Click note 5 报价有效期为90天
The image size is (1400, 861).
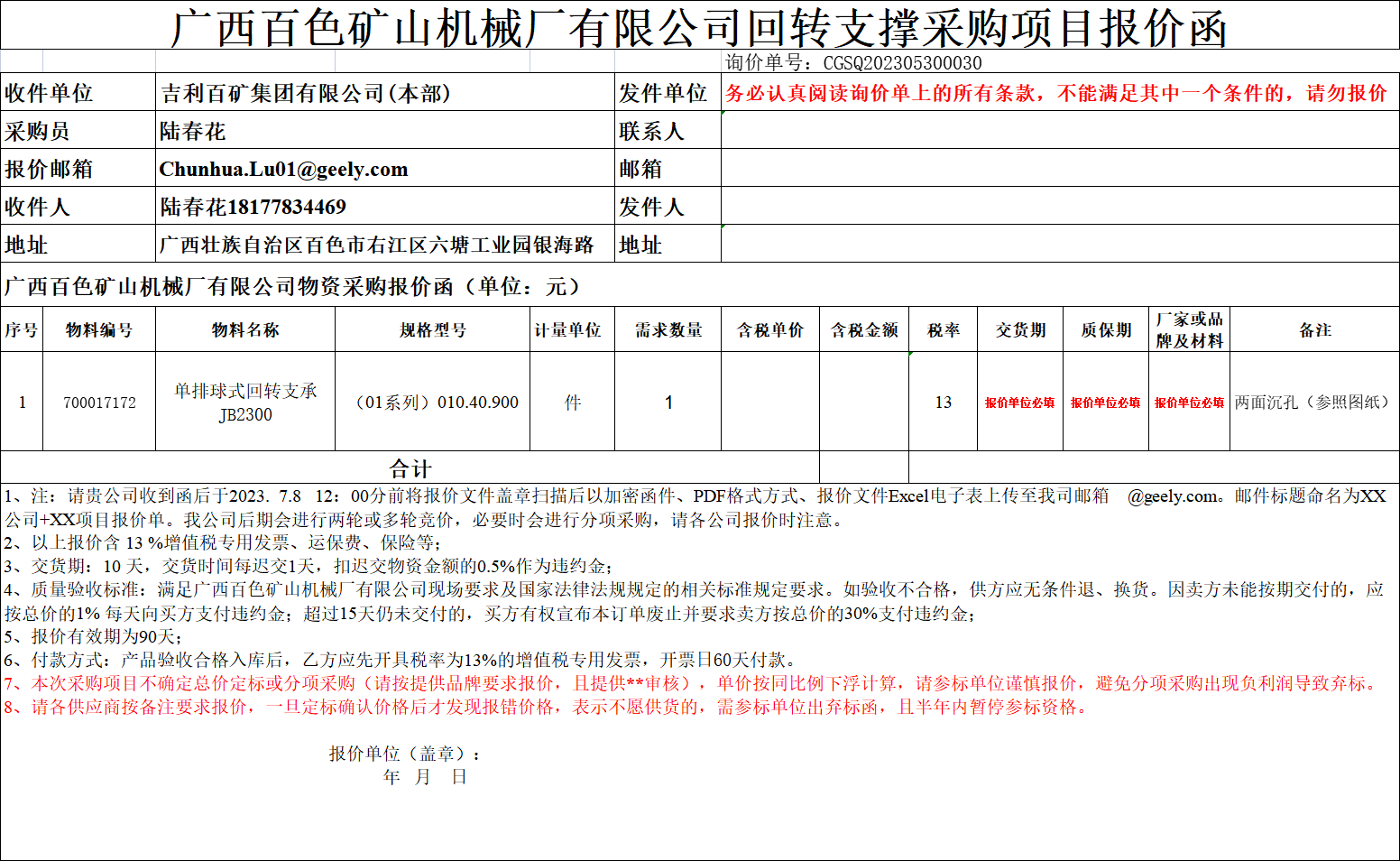coord(93,636)
